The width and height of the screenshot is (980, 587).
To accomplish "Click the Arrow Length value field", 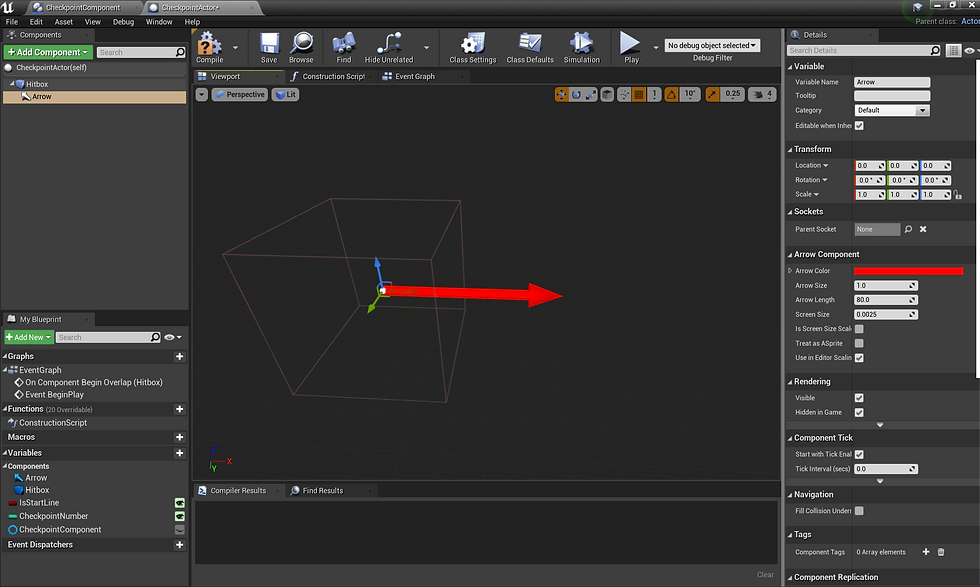I will 886,300.
